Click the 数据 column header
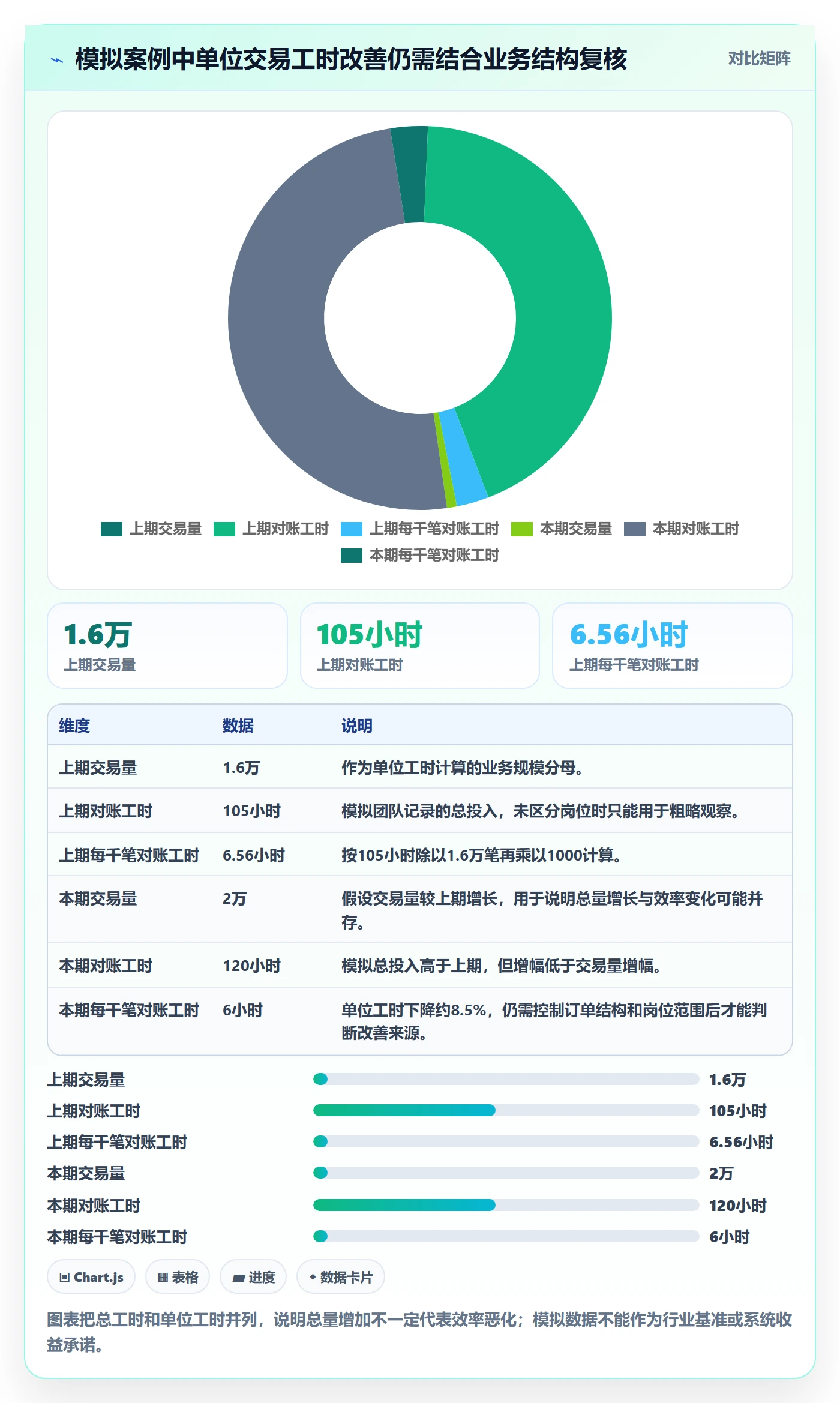 238,726
